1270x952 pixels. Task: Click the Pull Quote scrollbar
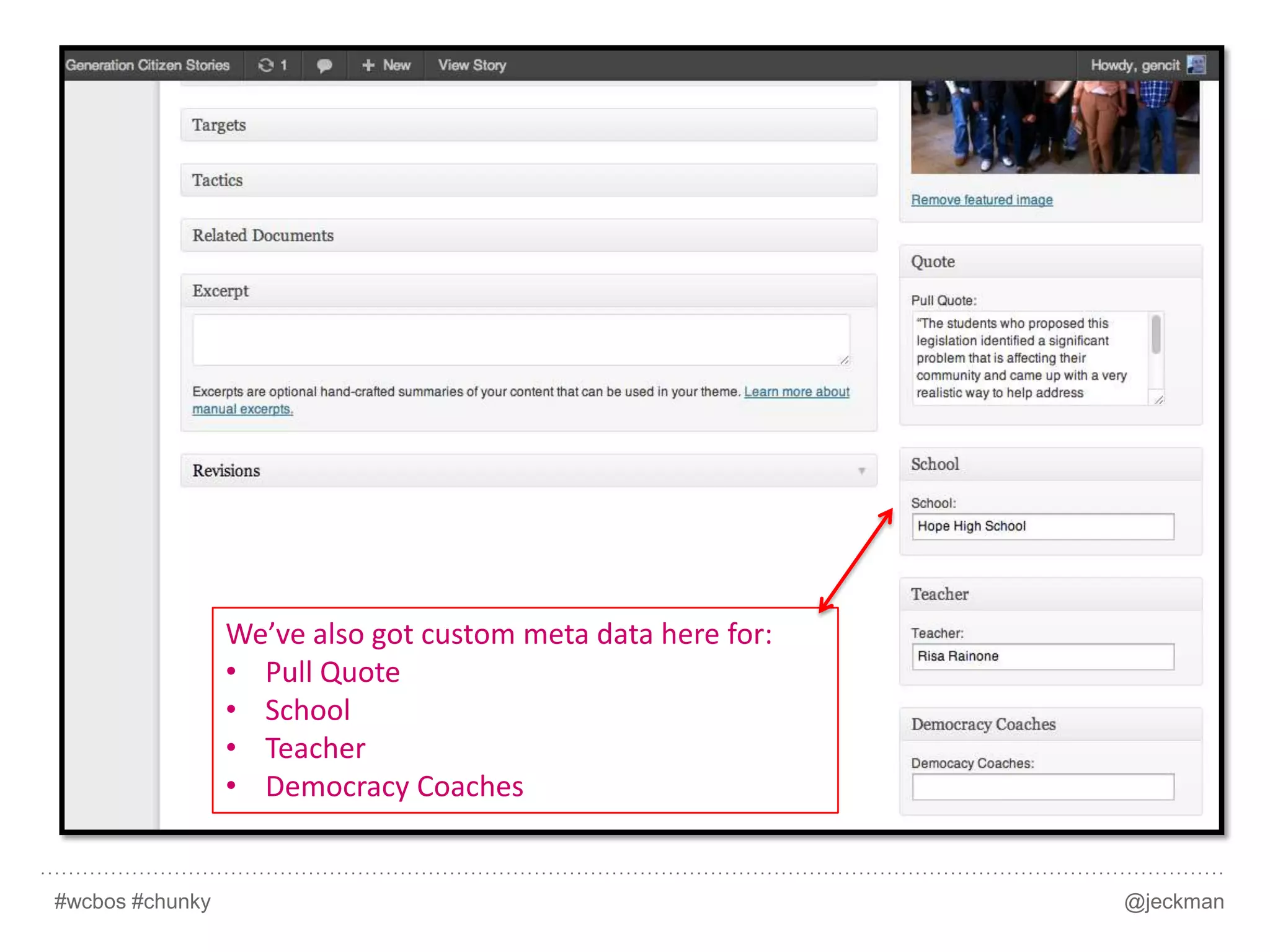click(x=1156, y=335)
